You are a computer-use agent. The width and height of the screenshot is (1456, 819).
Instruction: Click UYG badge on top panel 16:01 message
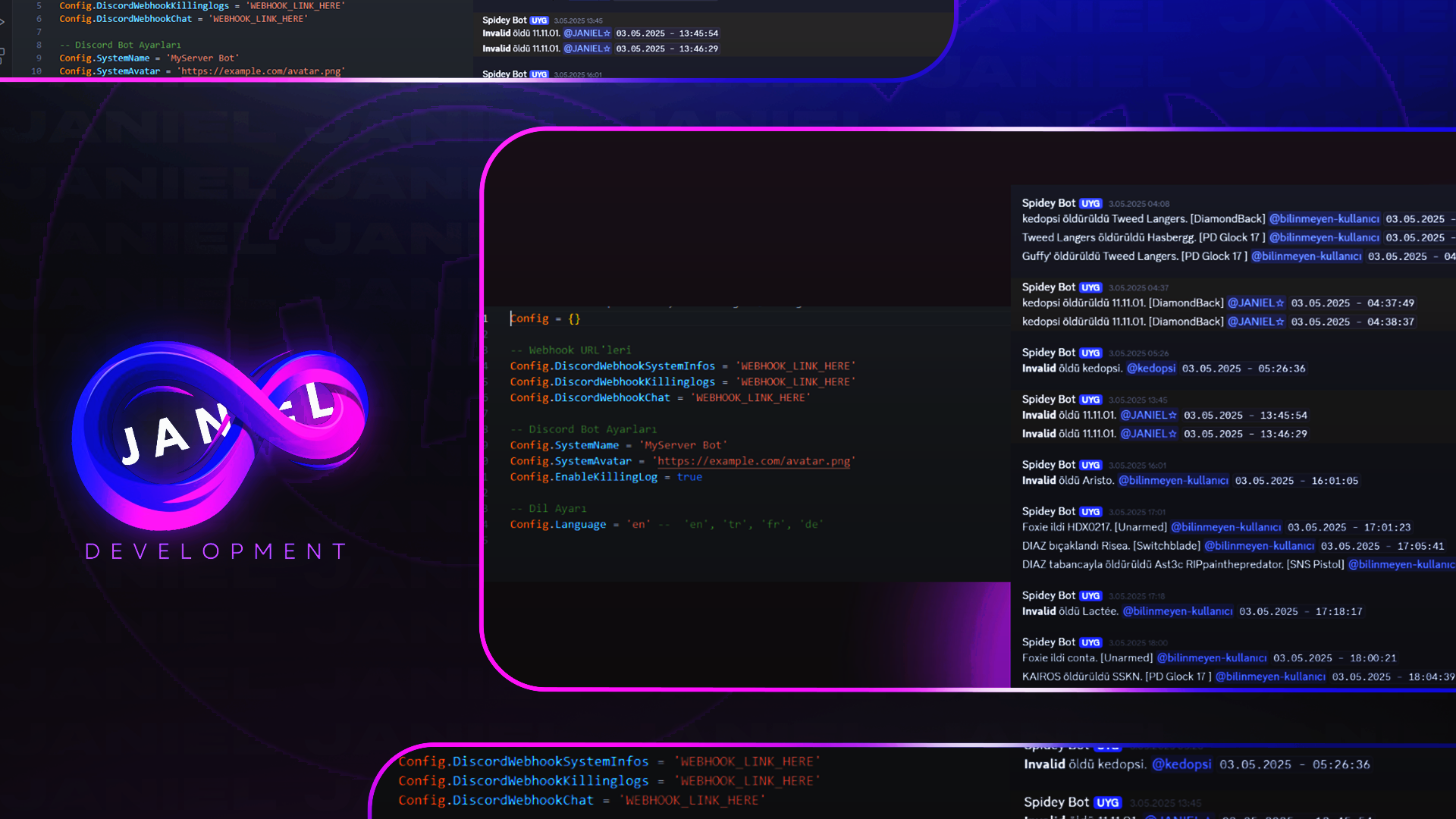[x=539, y=74]
